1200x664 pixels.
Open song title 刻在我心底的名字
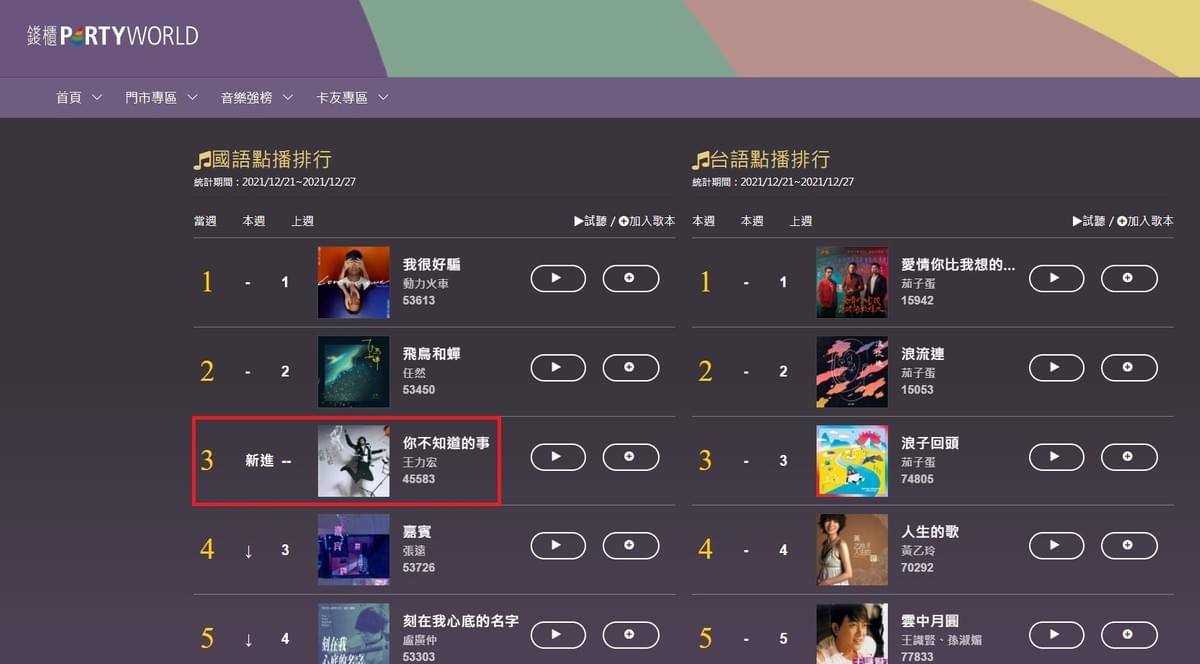461,620
